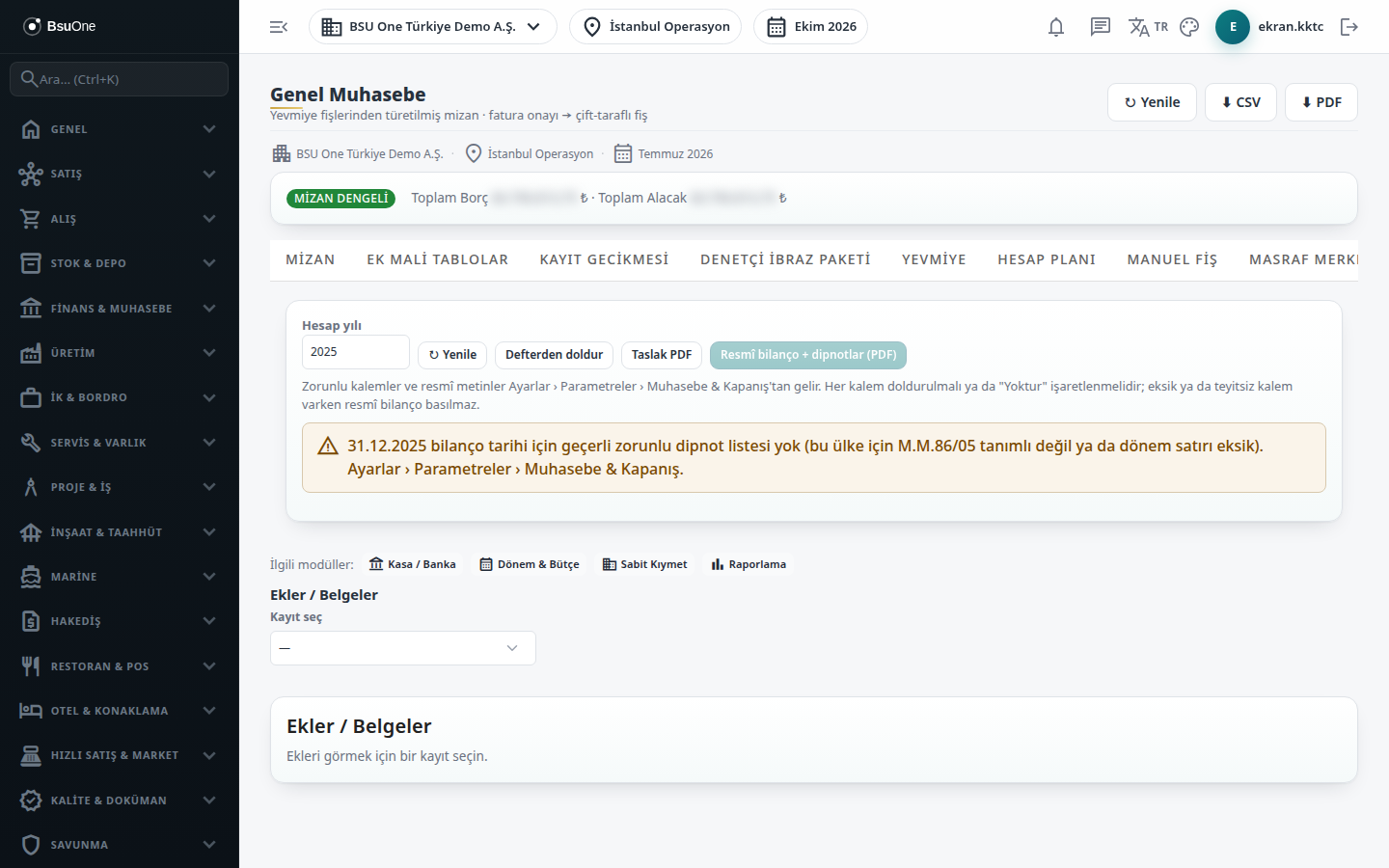Click PDF export button
1389x868 pixels.
tap(1321, 102)
